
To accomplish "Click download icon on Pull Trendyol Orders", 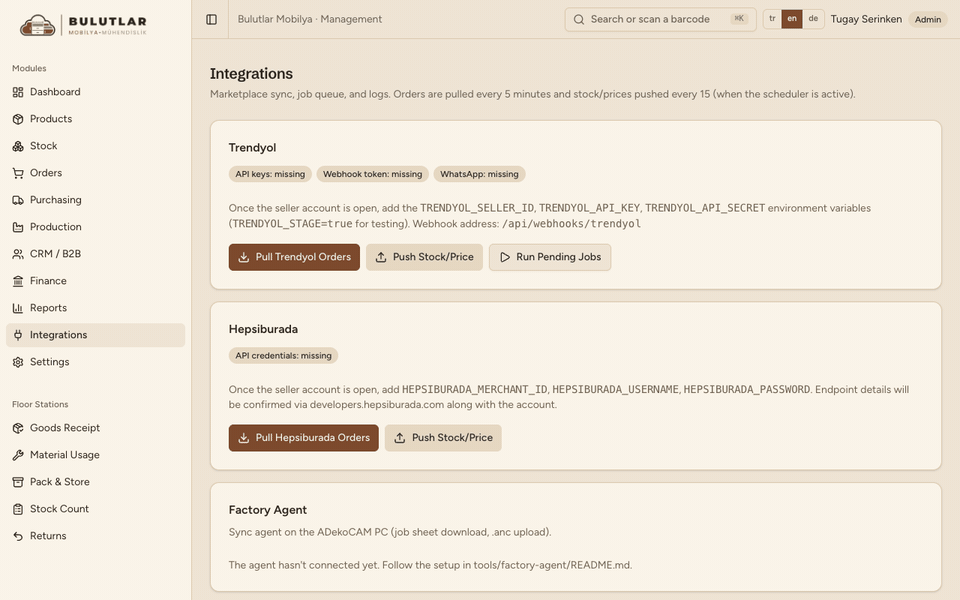I will coord(243,257).
